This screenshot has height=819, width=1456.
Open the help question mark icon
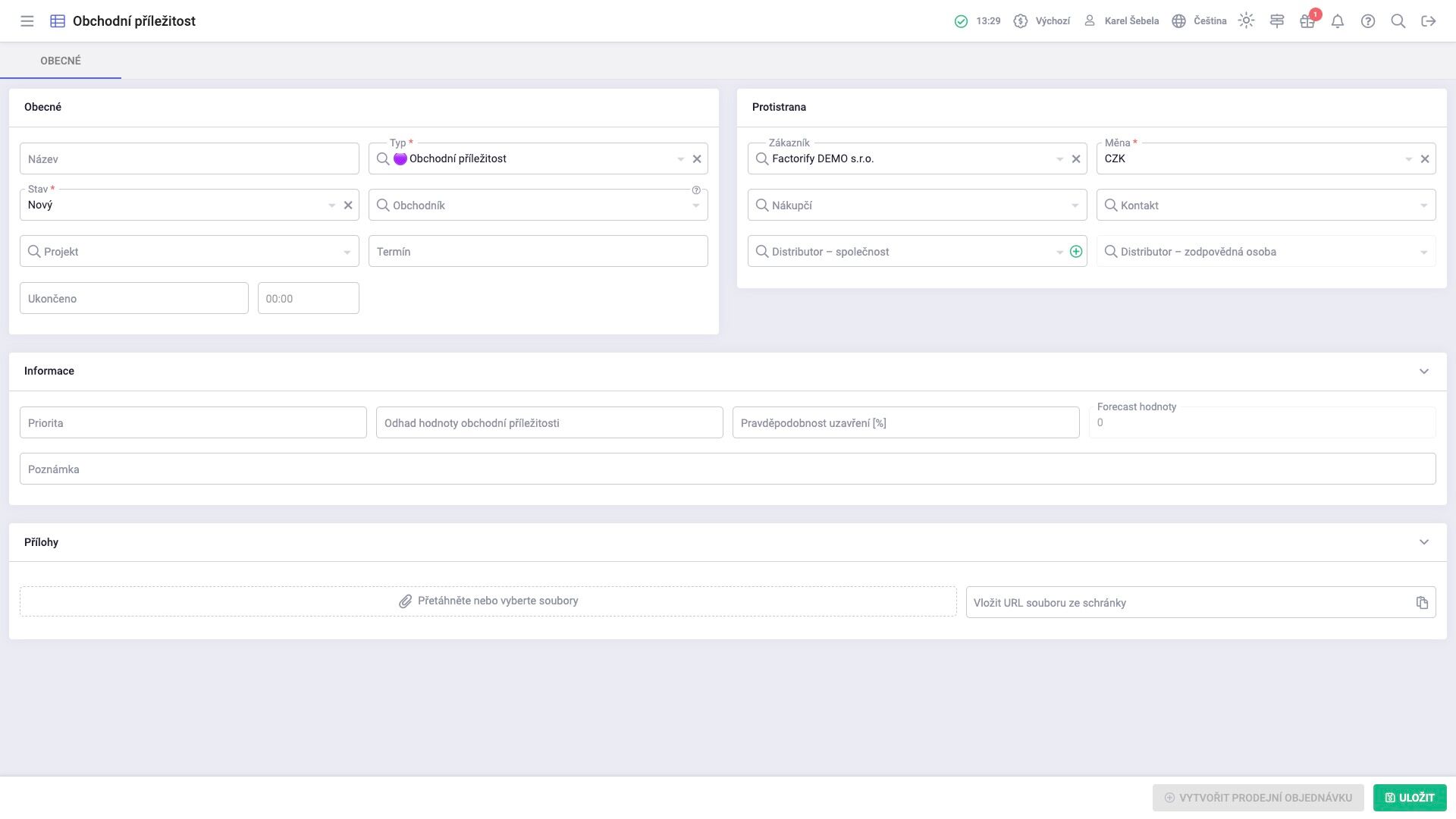(x=1368, y=21)
